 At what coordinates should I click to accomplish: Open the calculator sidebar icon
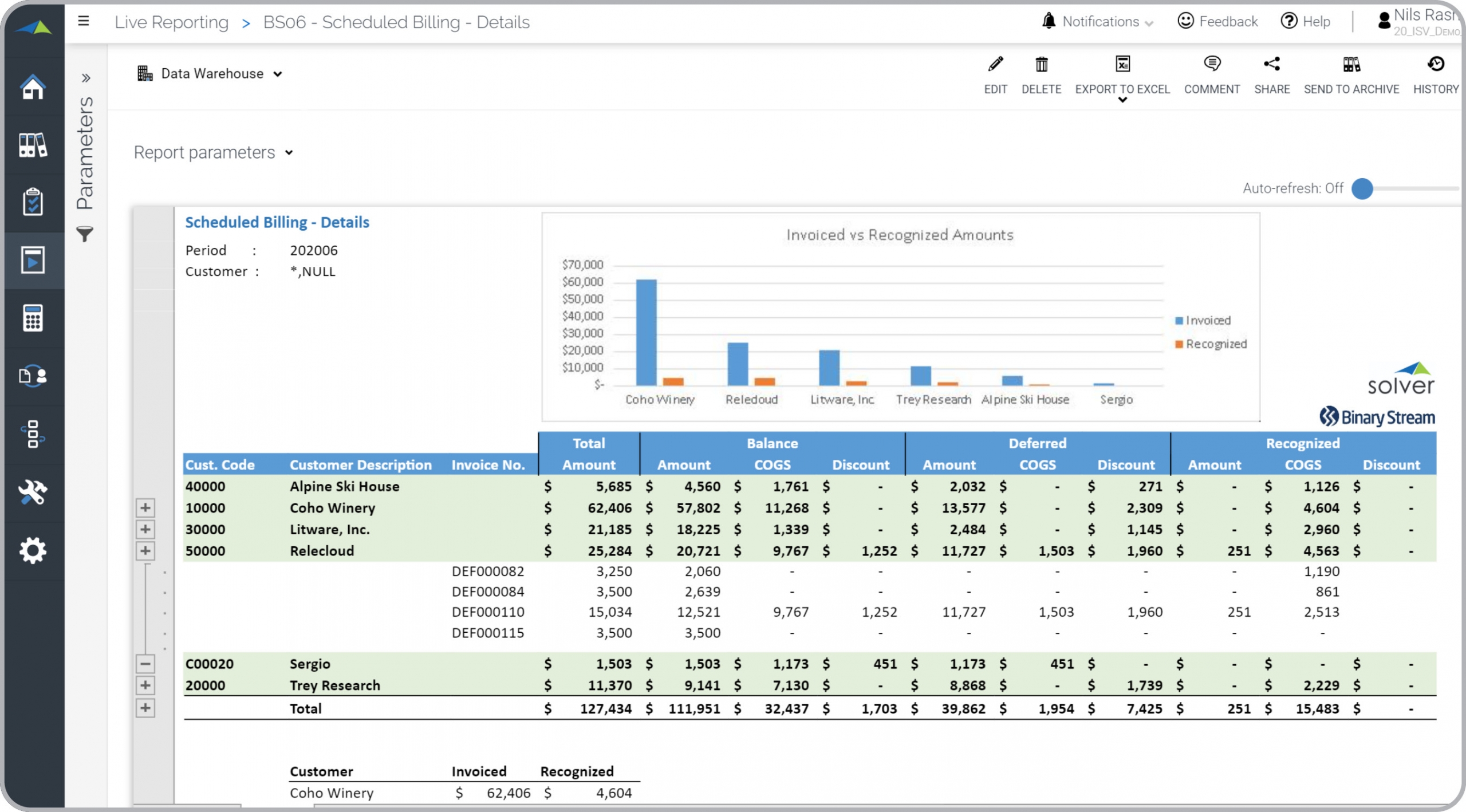pos(33,318)
